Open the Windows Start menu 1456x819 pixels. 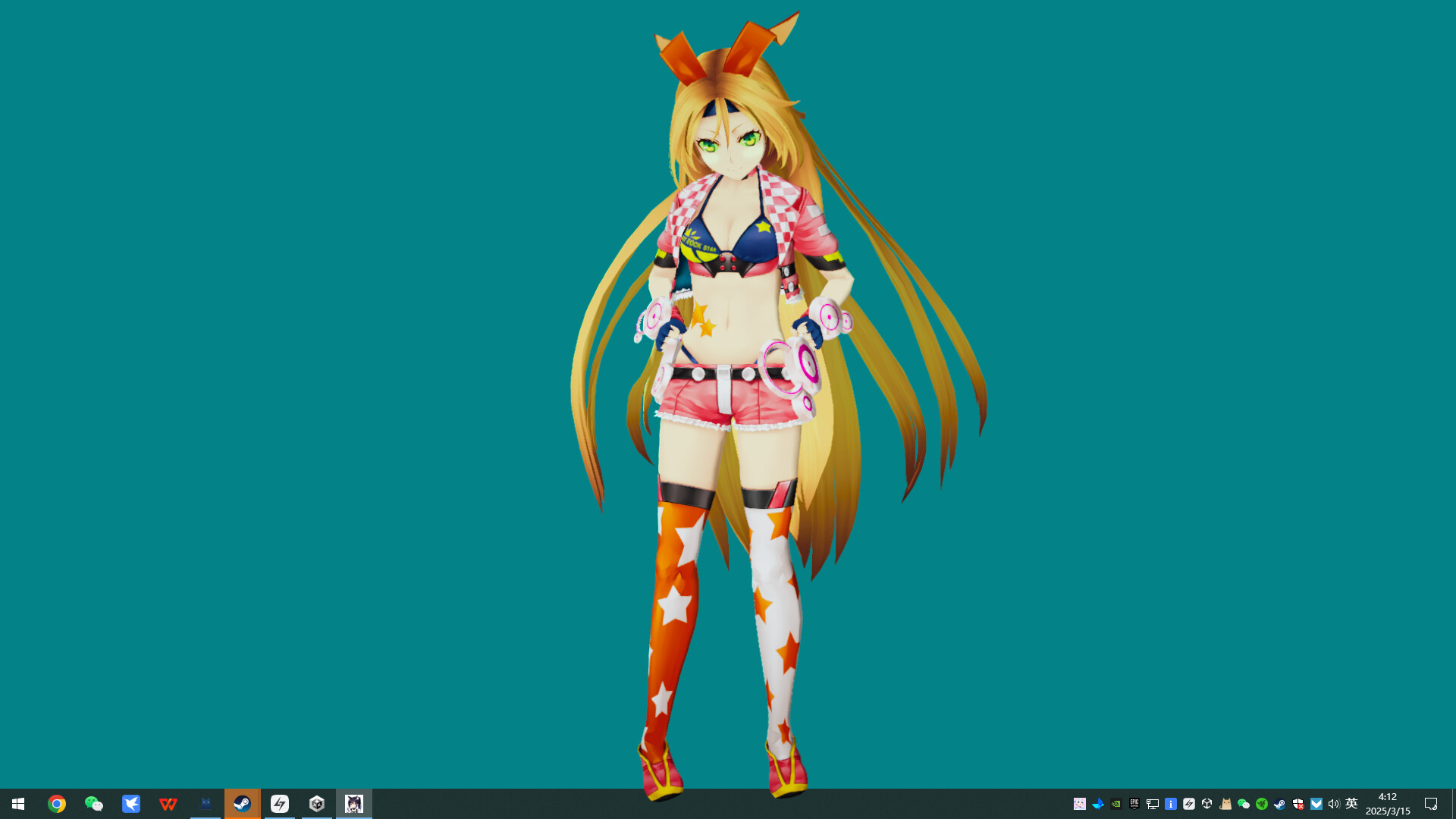18,804
